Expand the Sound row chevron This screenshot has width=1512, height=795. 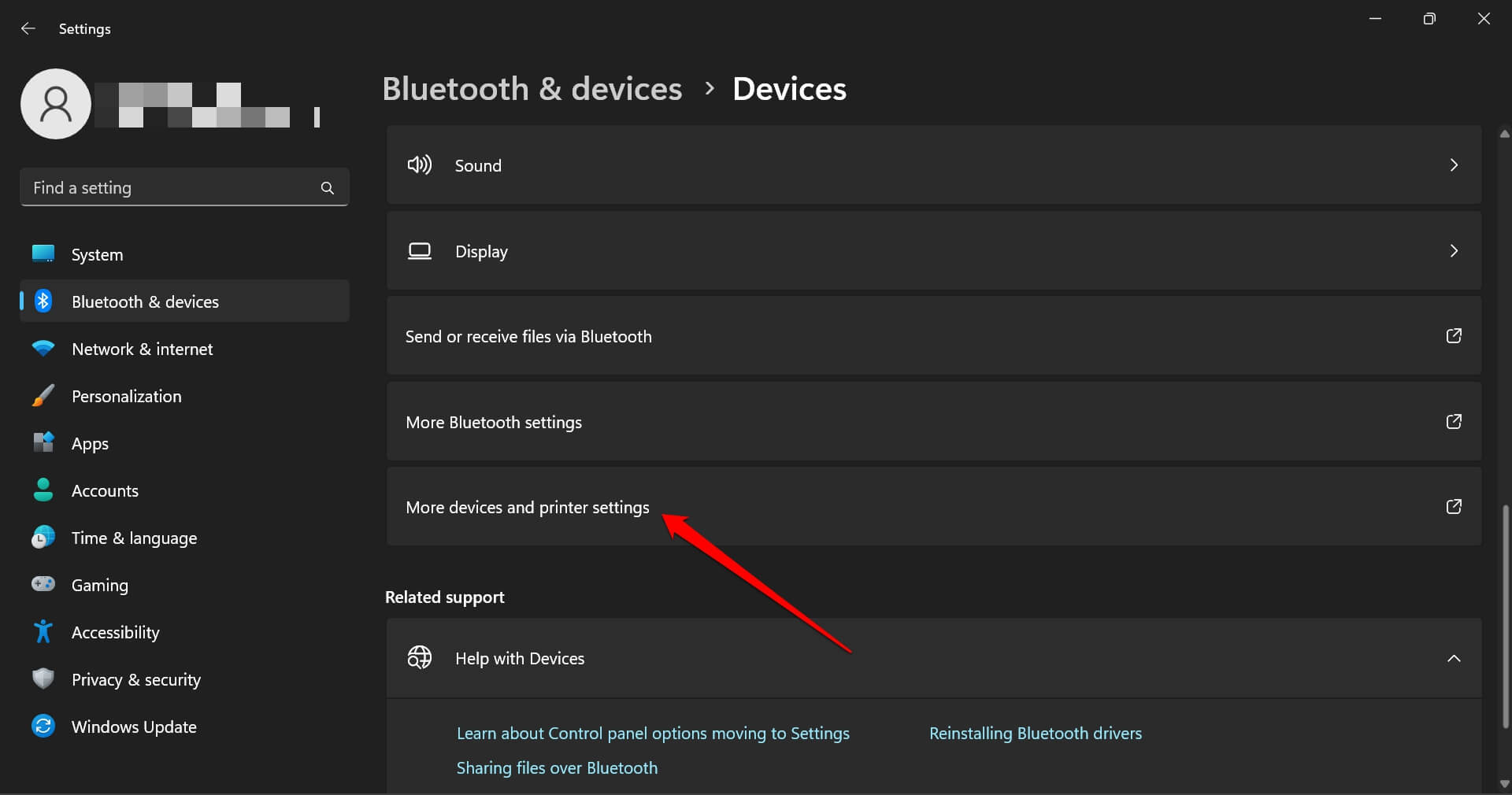tap(1454, 165)
